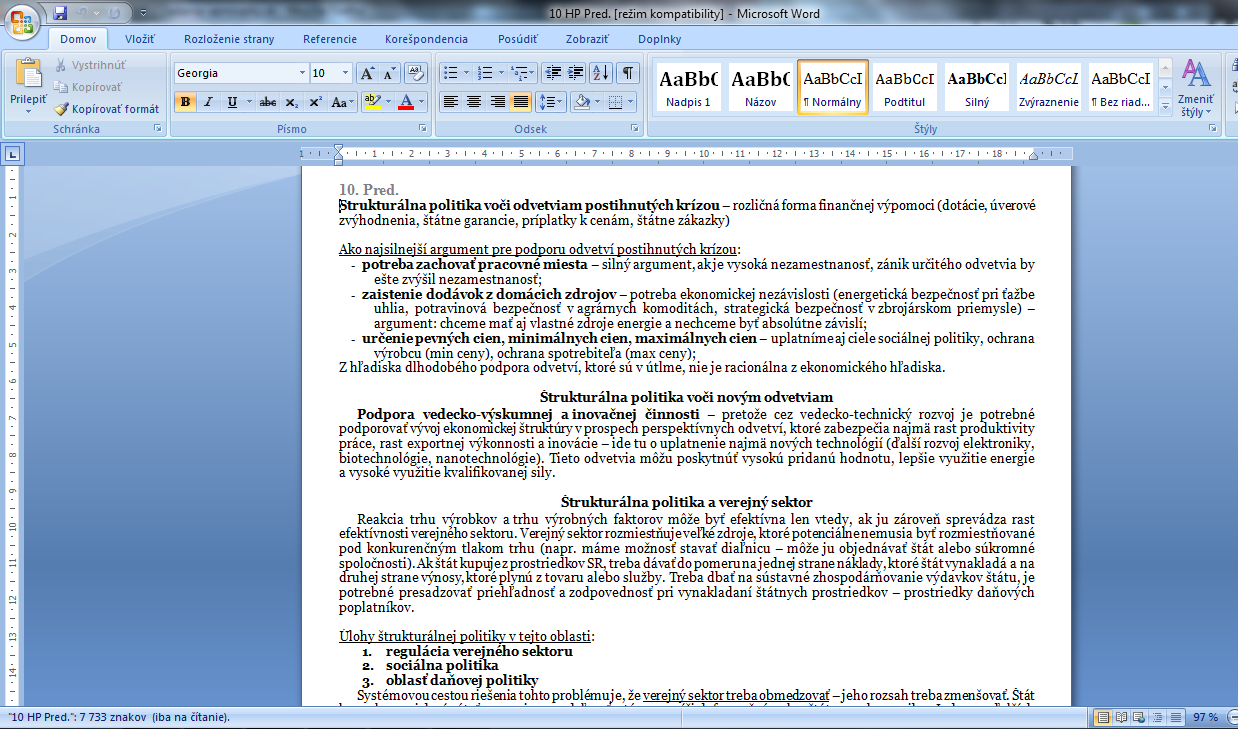Switch to the Rozloženie strany tab

(x=229, y=39)
